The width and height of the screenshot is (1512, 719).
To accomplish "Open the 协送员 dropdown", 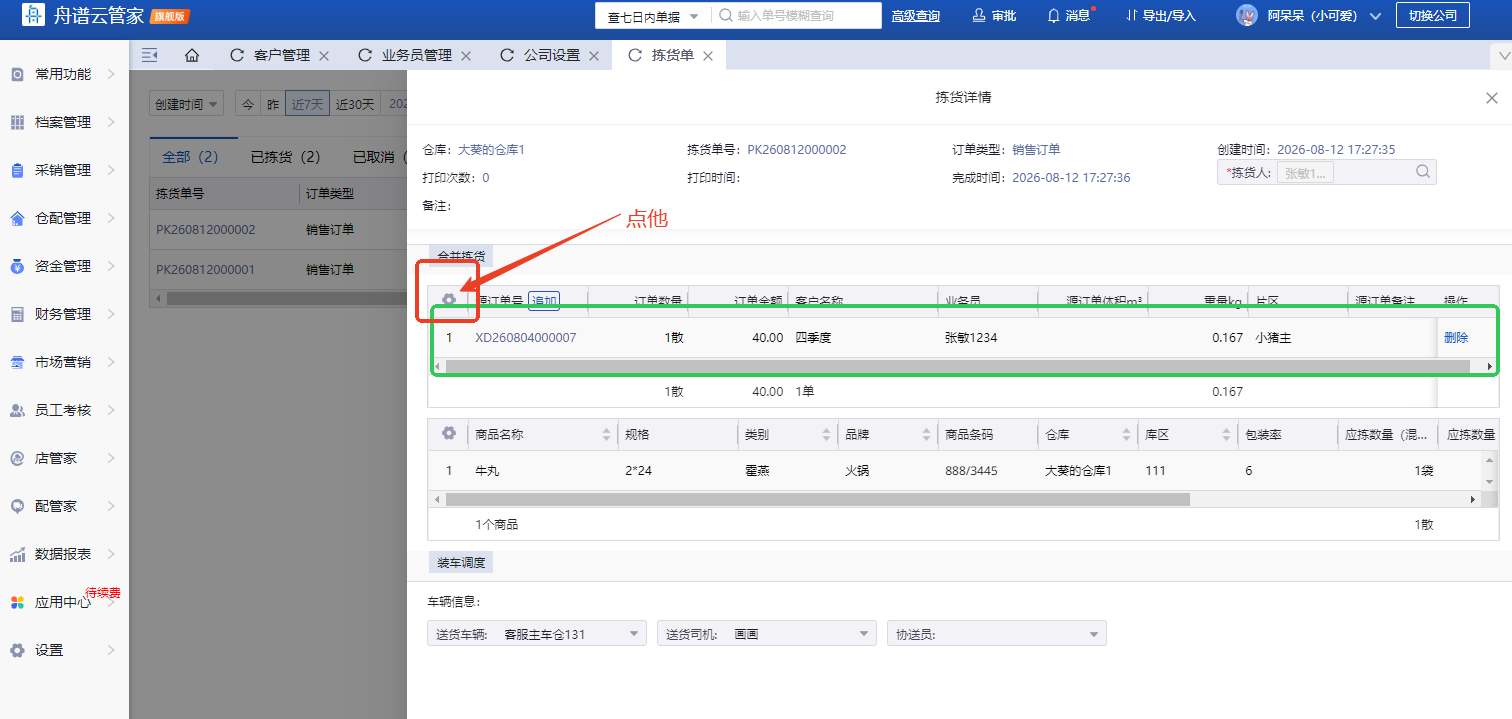I will pyautogui.click(x=997, y=634).
